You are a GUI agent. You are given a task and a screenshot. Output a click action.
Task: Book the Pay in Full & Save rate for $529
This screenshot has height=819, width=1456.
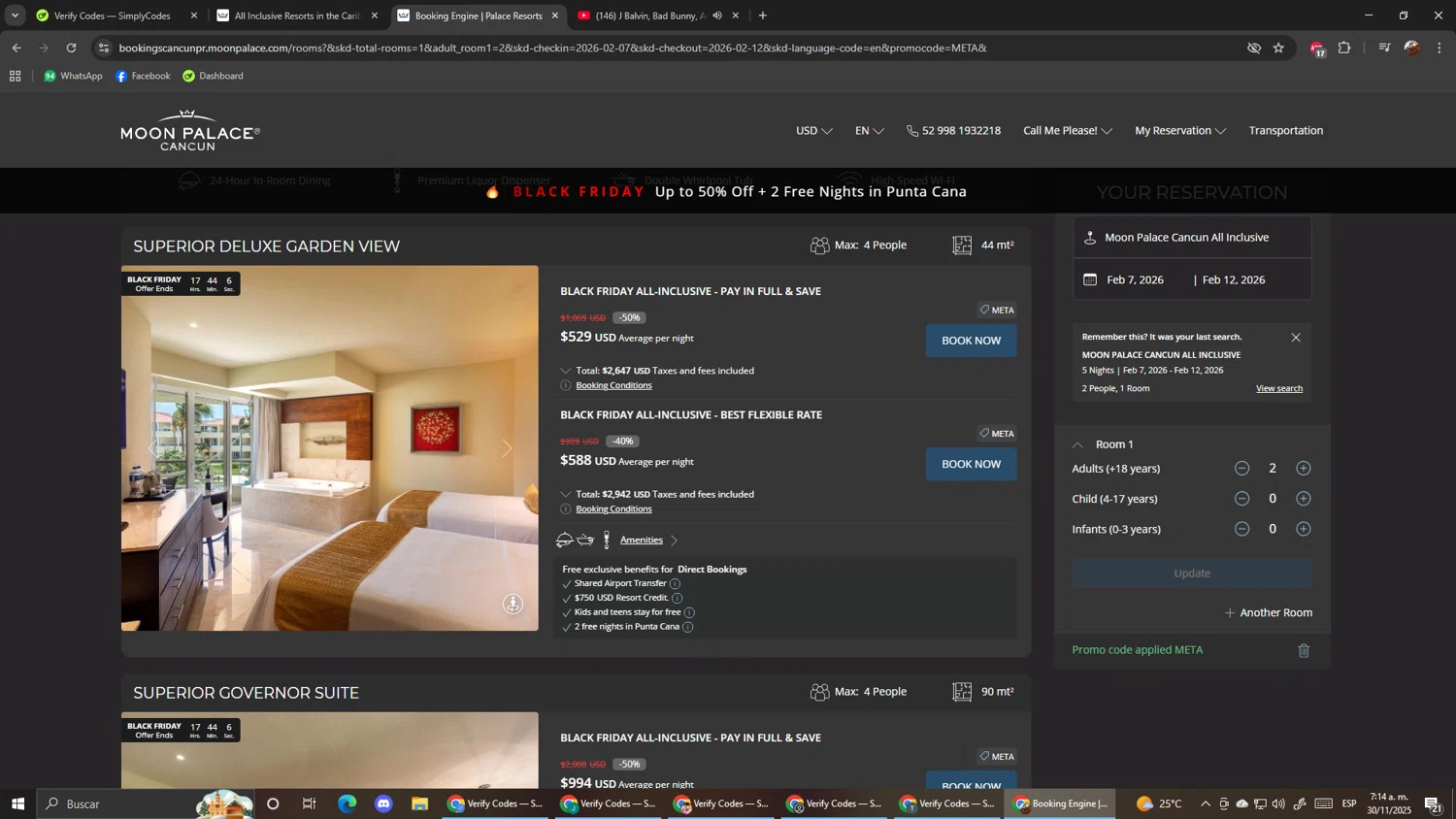[x=971, y=341]
